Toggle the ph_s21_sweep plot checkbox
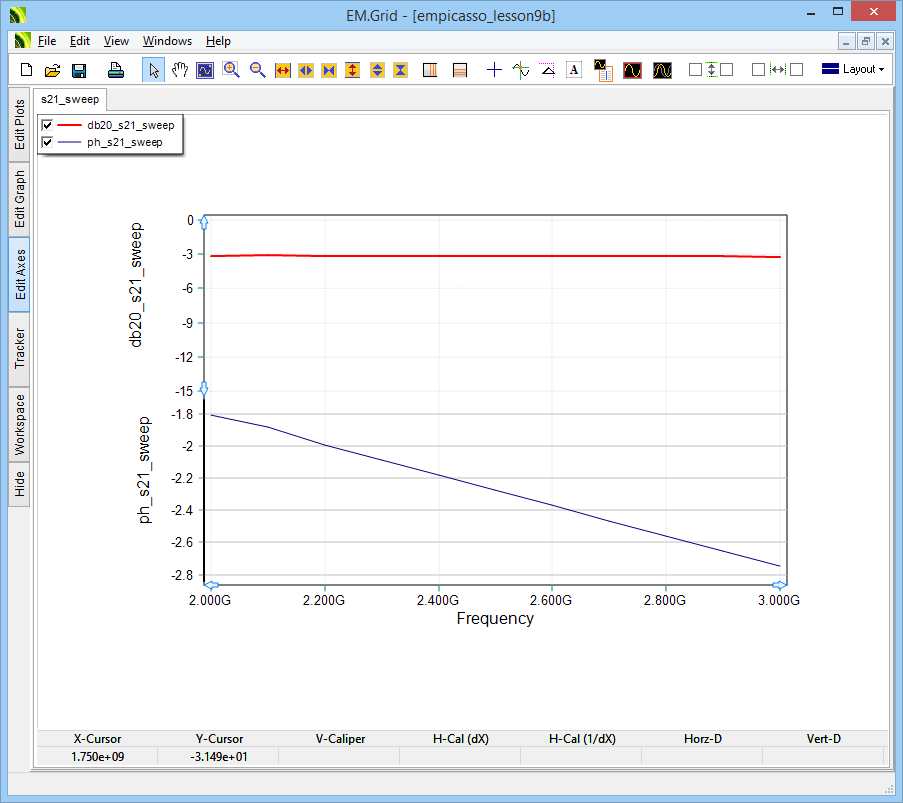Image resolution: width=903 pixels, height=803 pixels. click(47, 143)
